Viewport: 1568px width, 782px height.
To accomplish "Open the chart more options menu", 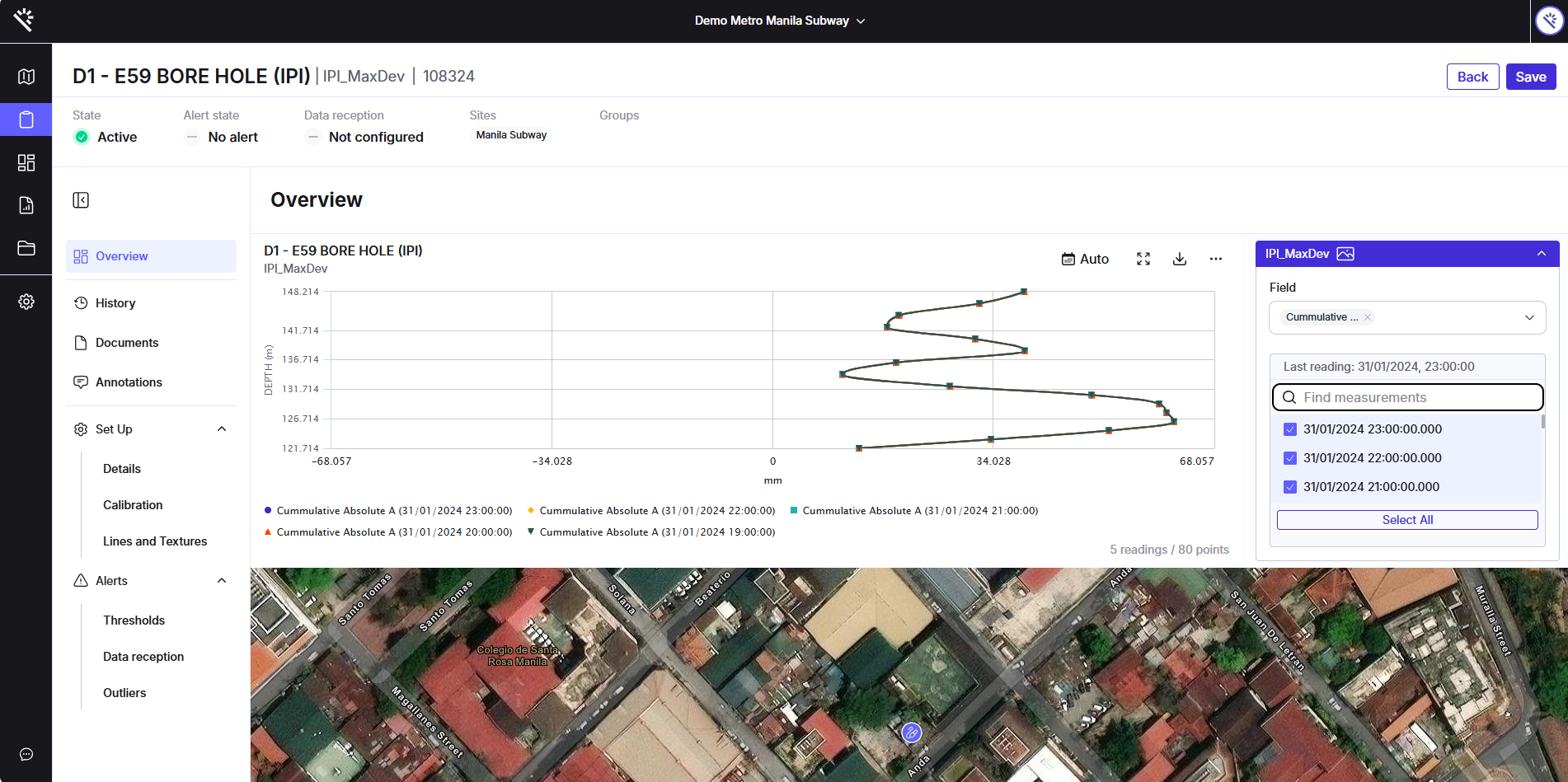I will (x=1216, y=259).
